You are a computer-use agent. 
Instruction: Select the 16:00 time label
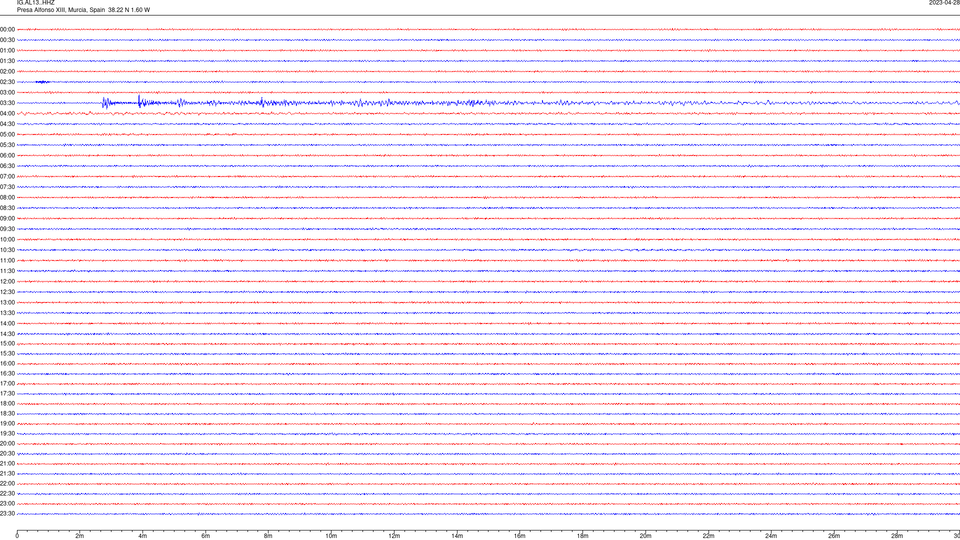[x=7, y=364]
